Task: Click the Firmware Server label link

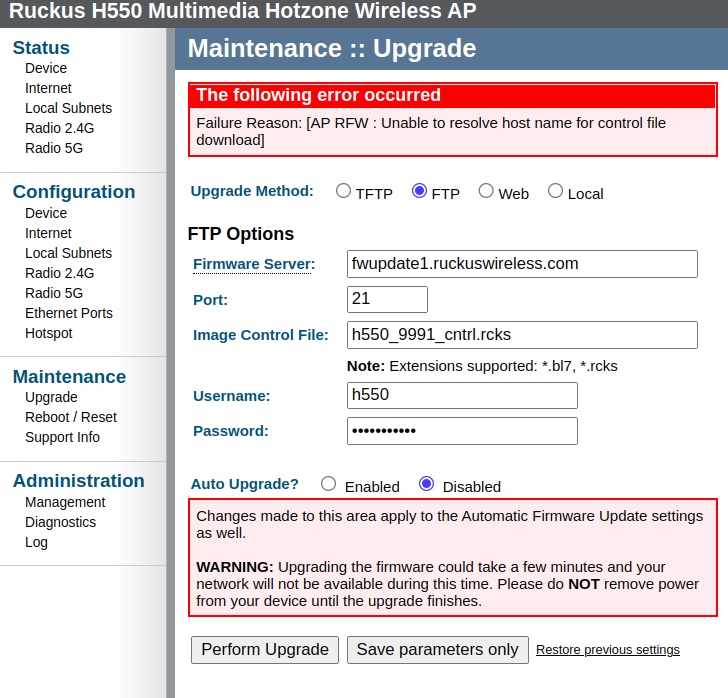Action: click(253, 264)
